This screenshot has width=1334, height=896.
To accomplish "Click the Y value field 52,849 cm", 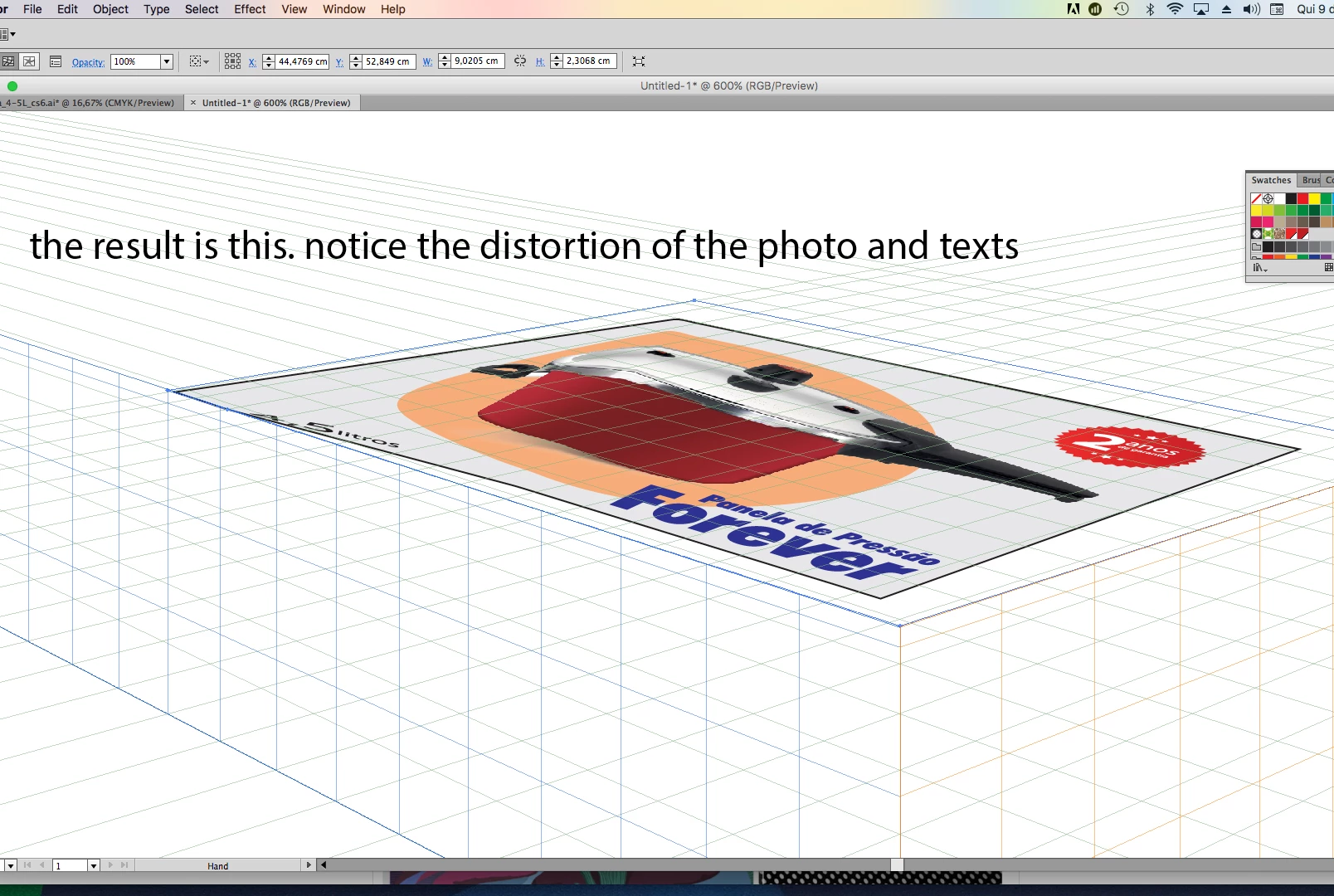I will (389, 61).
